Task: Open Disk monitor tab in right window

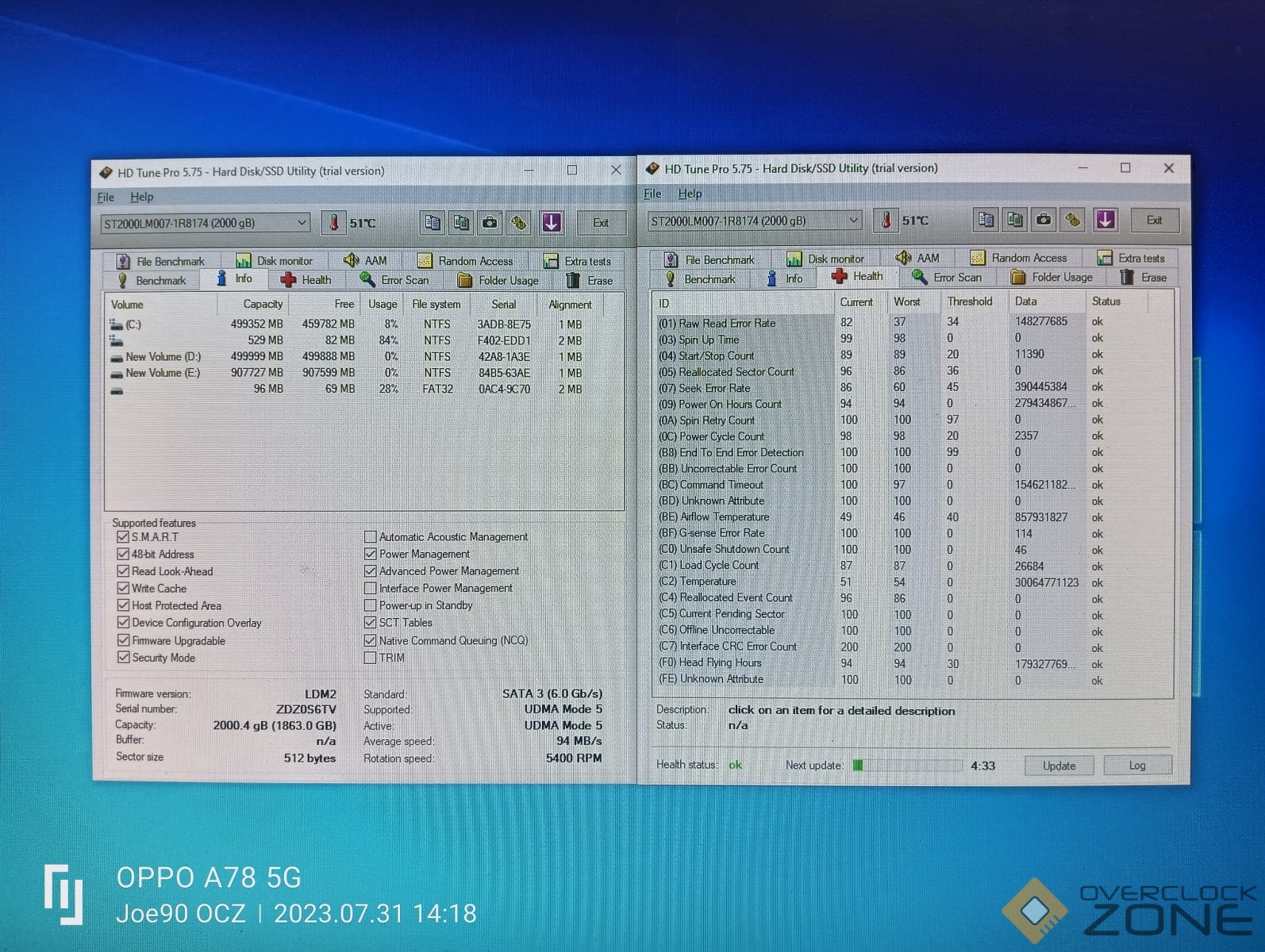Action: pos(825,259)
